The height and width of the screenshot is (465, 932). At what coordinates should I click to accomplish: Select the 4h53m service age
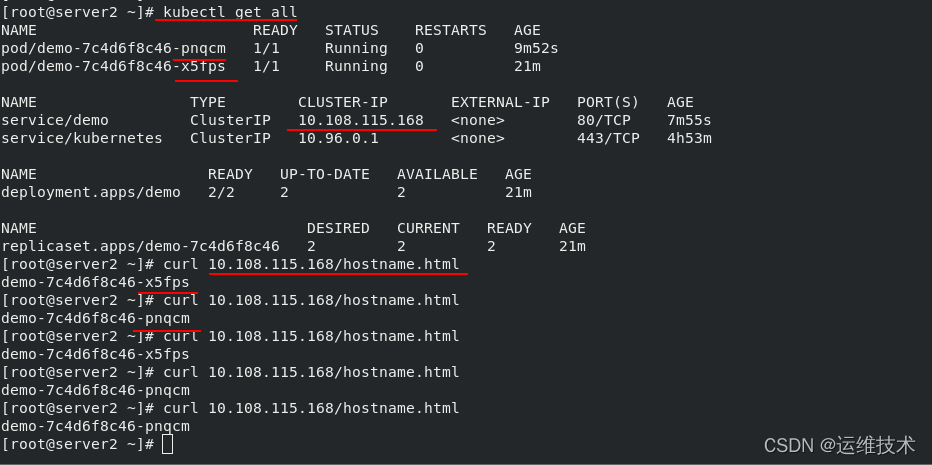click(689, 138)
